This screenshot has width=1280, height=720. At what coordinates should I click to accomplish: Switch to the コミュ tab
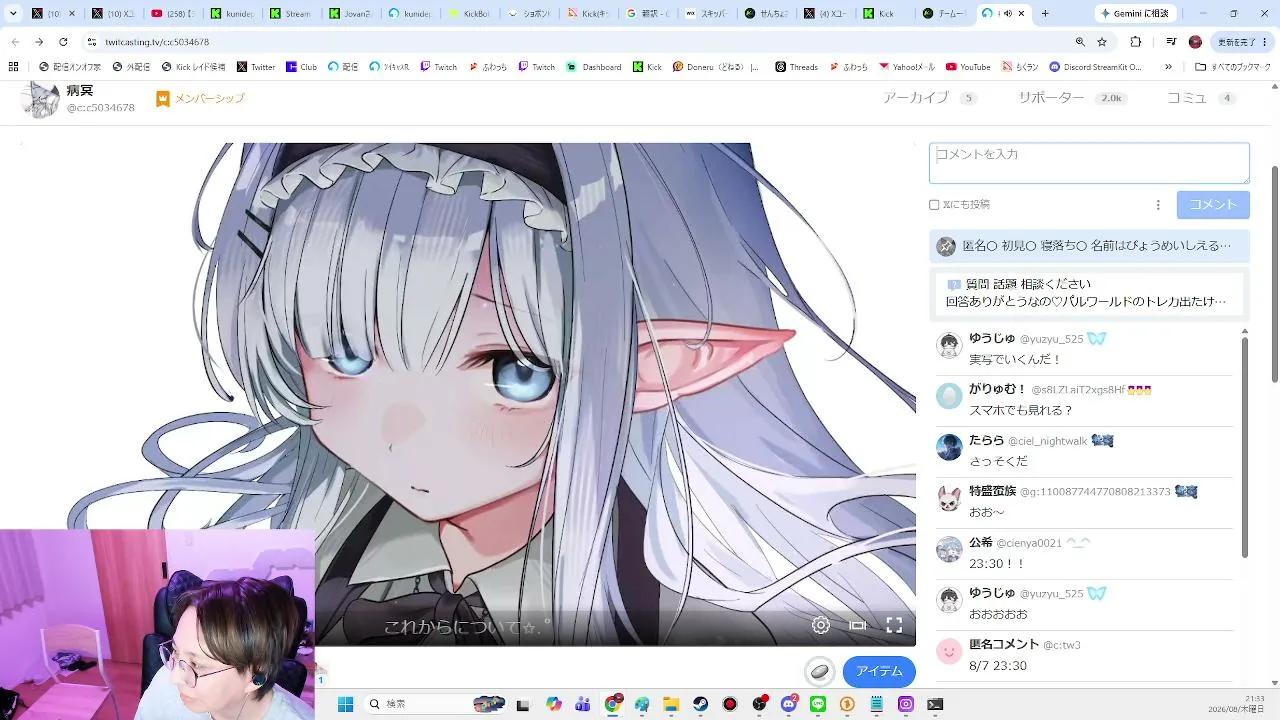point(1201,98)
